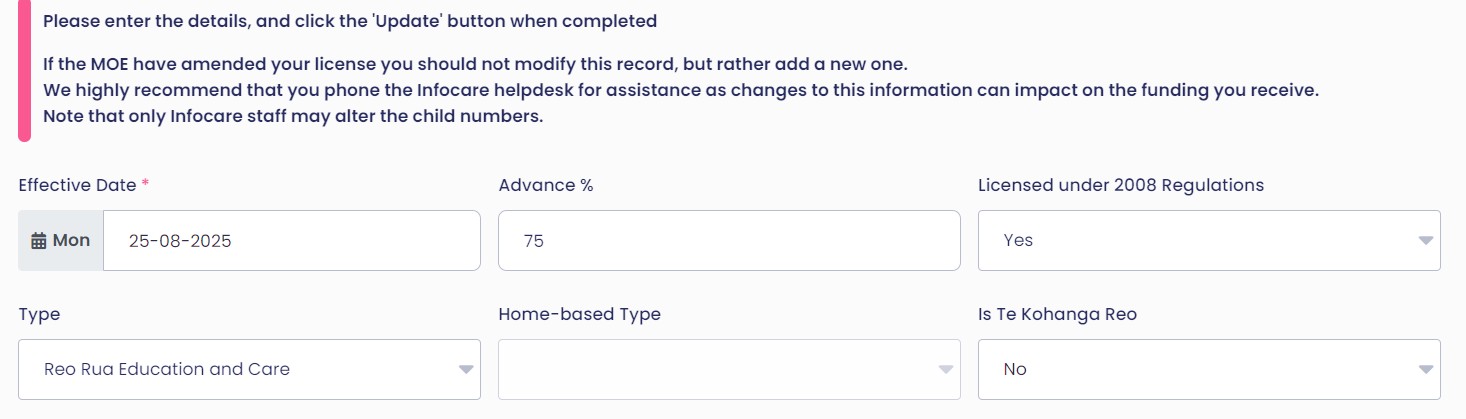
Task: Open the empty Home-based Type dropdown
Action: (x=715, y=370)
